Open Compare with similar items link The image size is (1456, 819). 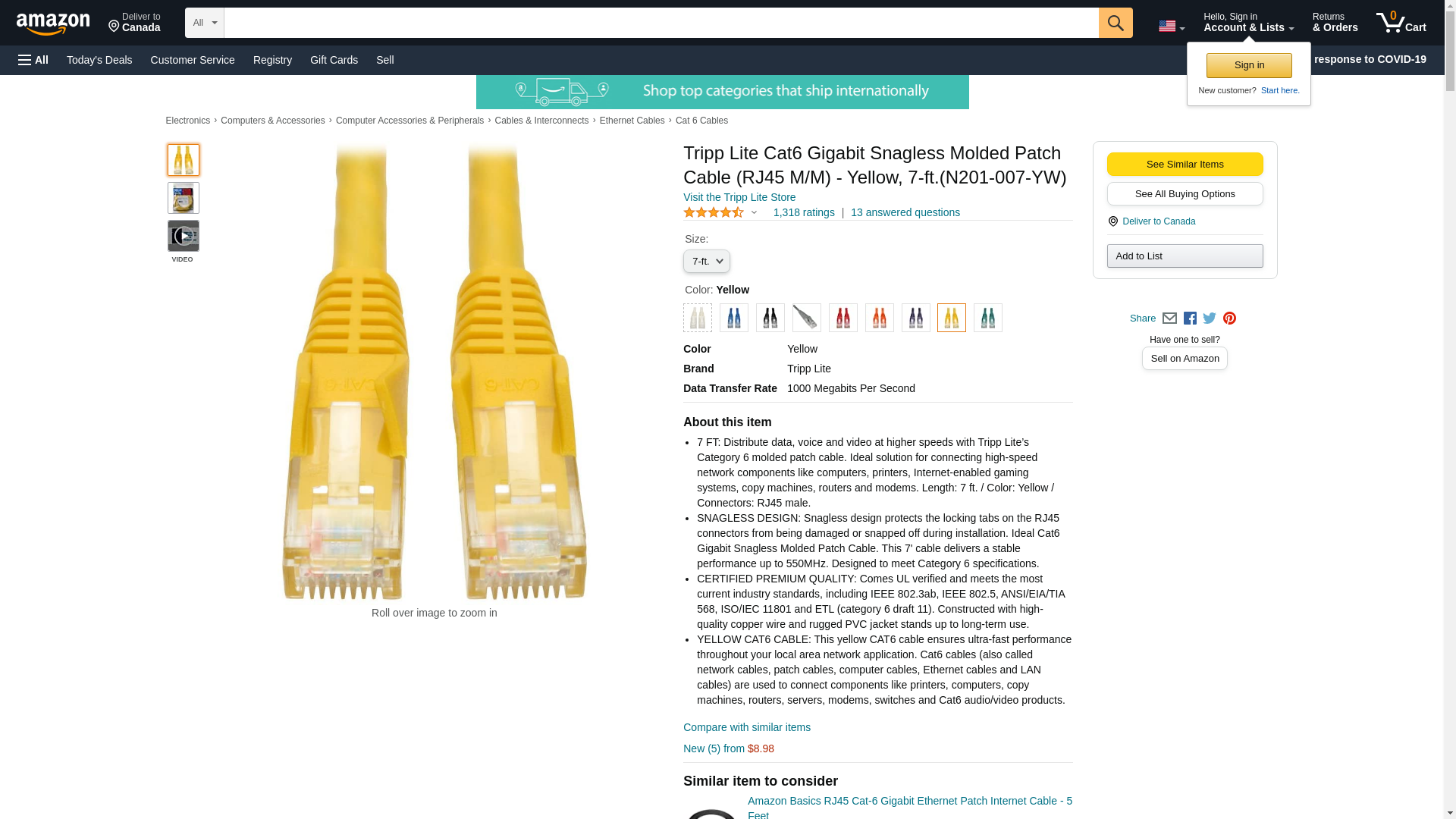pos(746,727)
